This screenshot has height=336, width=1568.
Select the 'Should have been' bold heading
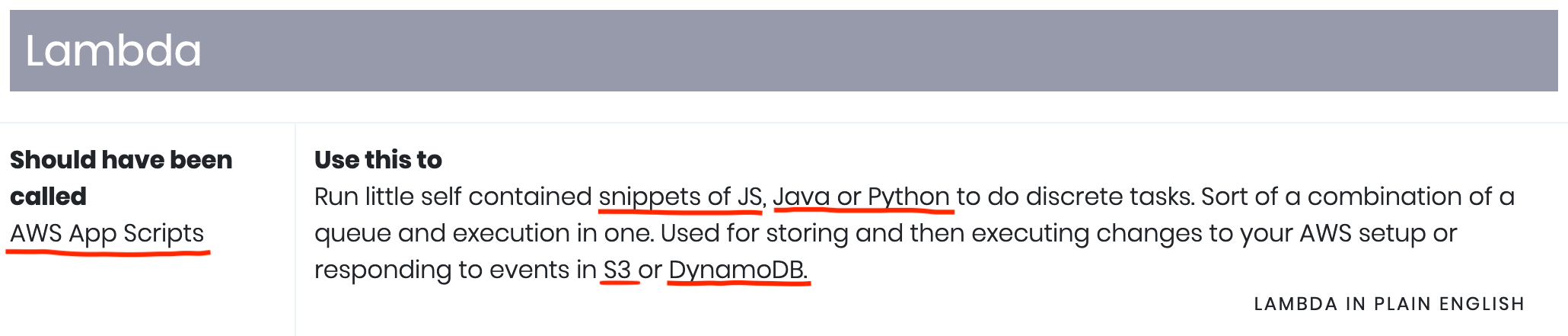(x=121, y=160)
